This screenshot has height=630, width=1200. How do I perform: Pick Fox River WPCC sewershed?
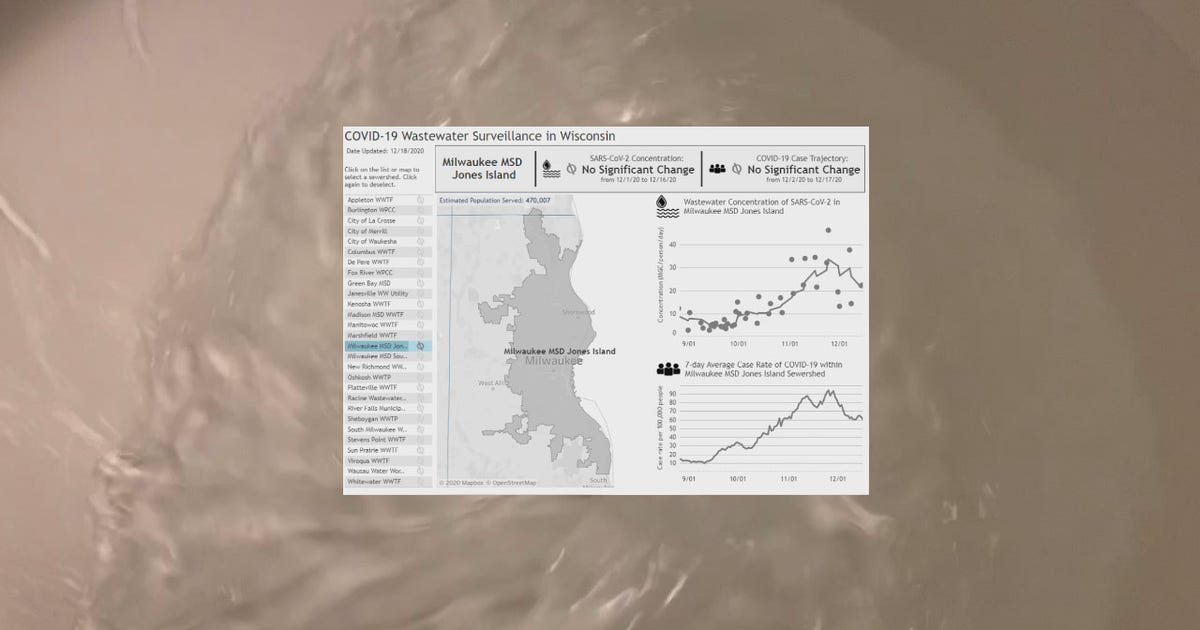388,273
